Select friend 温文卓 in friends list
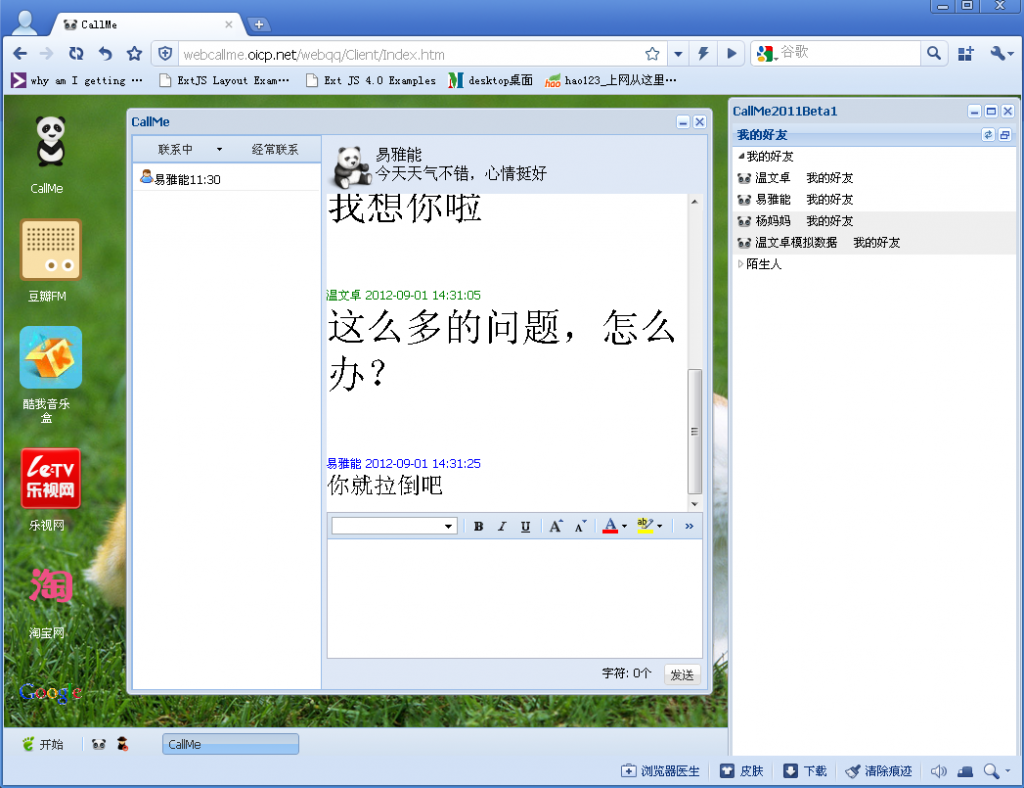Image resolution: width=1024 pixels, height=788 pixels. pyautogui.click(x=874, y=178)
